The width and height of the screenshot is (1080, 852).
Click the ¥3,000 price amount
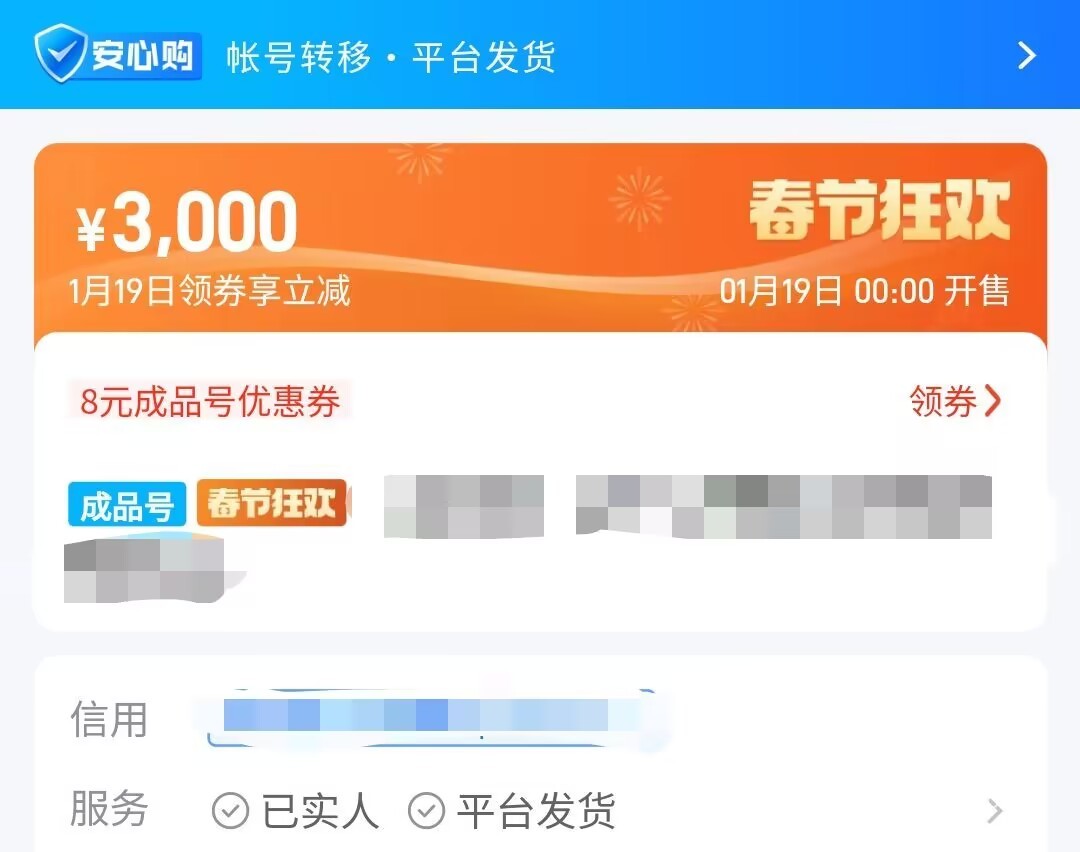(x=187, y=221)
